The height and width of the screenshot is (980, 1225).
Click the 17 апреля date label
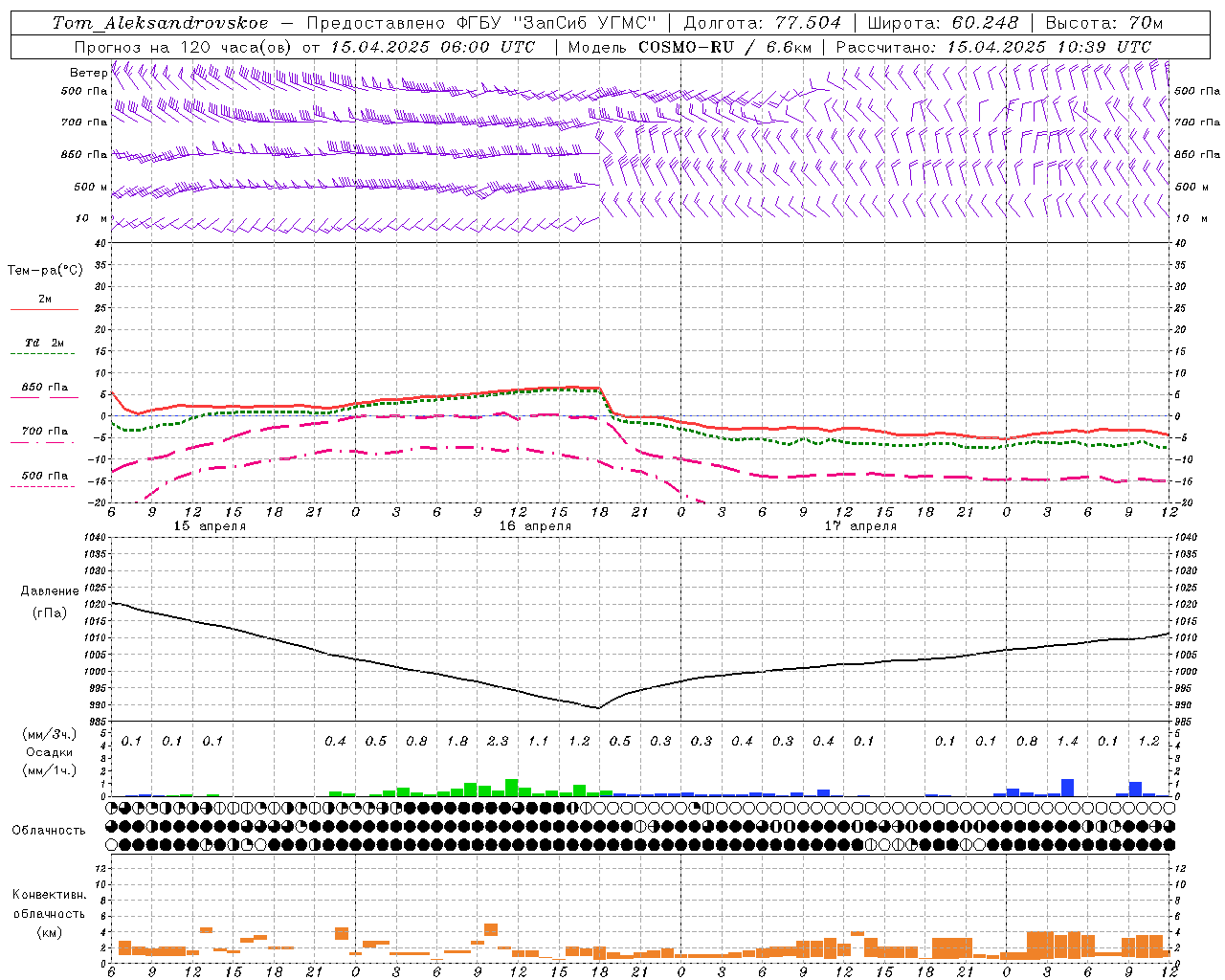point(860,526)
